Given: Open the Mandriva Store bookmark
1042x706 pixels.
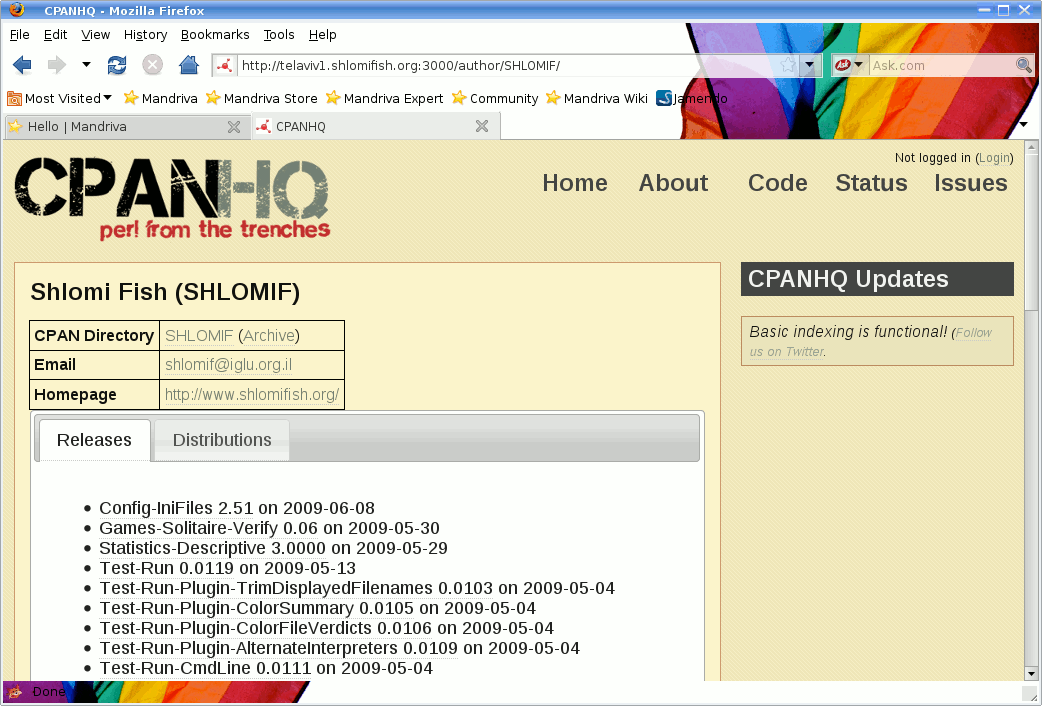Looking at the screenshot, I should coord(262,98).
